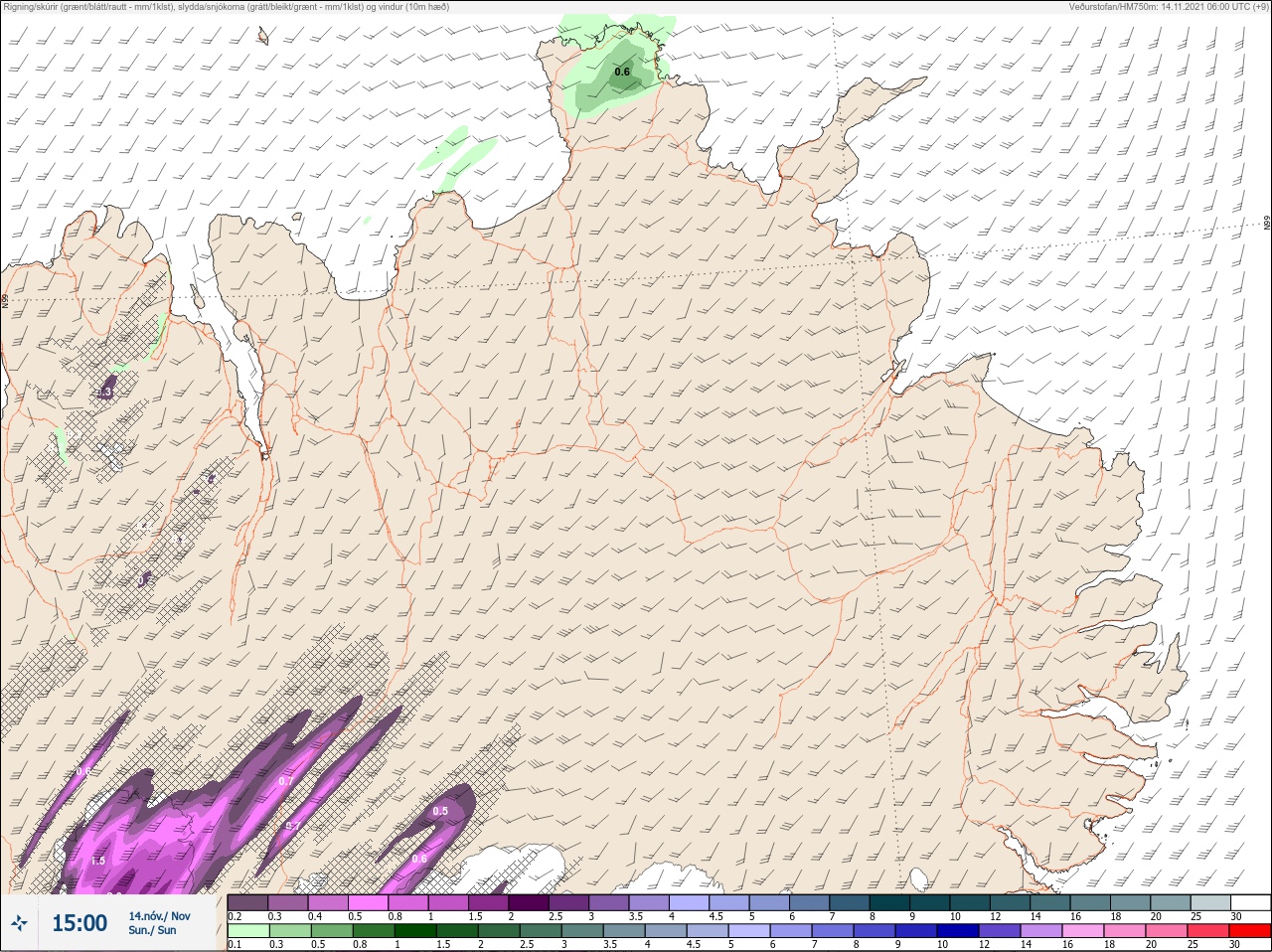Image resolution: width=1272 pixels, height=952 pixels.
Task: Select the top legend white swatch above 30
Action: (x=1251, y=902)
